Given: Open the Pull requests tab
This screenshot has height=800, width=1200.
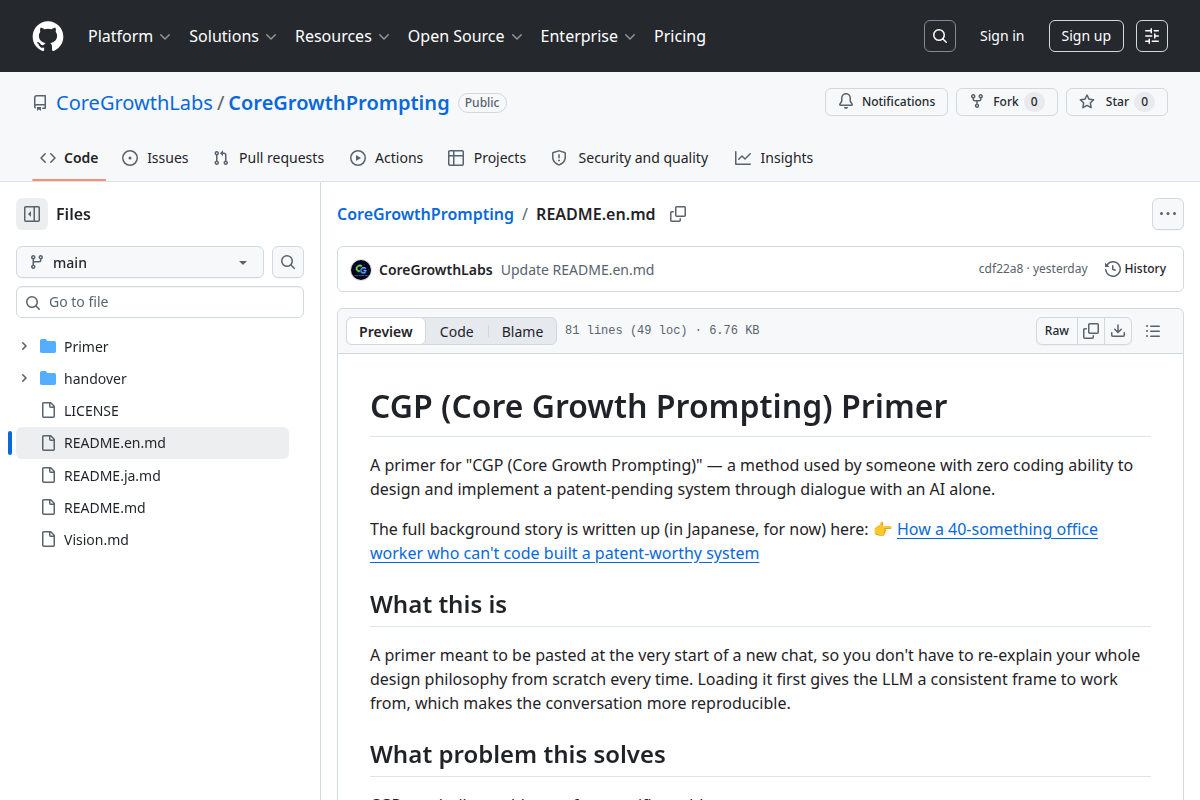Looking at the screenshot, I should (269, 158).
